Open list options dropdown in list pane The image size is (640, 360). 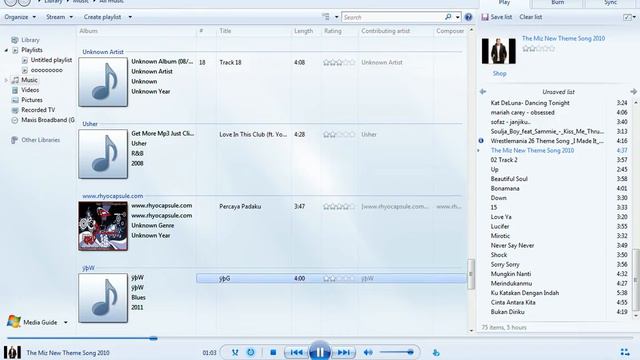630,17
